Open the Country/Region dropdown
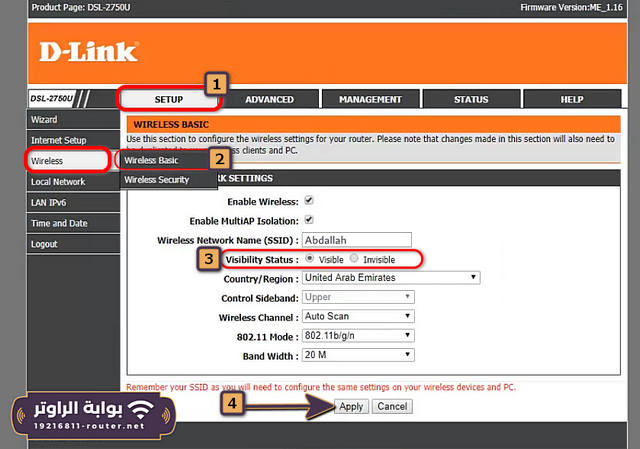The height and width of the screenshot is (449, 640). pyautogui.click(x=391, y=278)
